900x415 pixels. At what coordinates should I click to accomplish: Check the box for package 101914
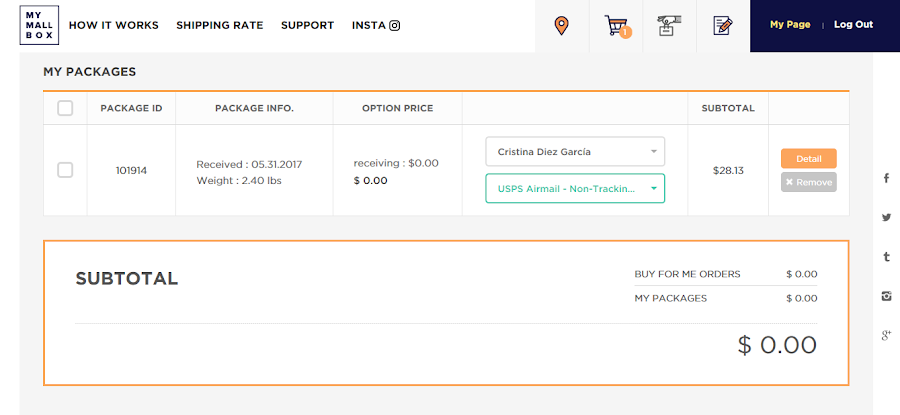click(x=65, y=170)
